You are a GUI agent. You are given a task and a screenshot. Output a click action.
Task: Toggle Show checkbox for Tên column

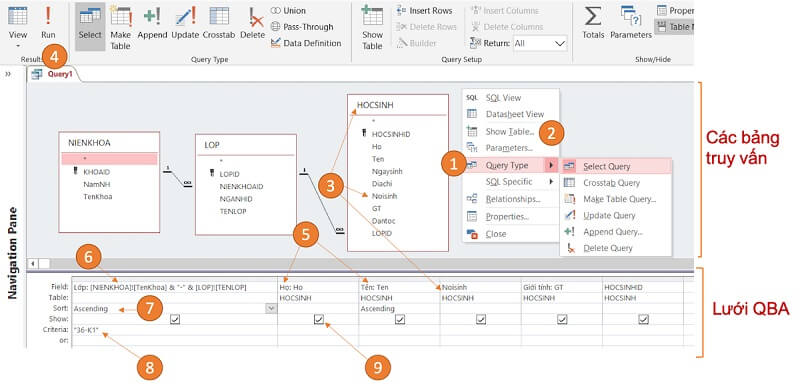click(400, 319)
